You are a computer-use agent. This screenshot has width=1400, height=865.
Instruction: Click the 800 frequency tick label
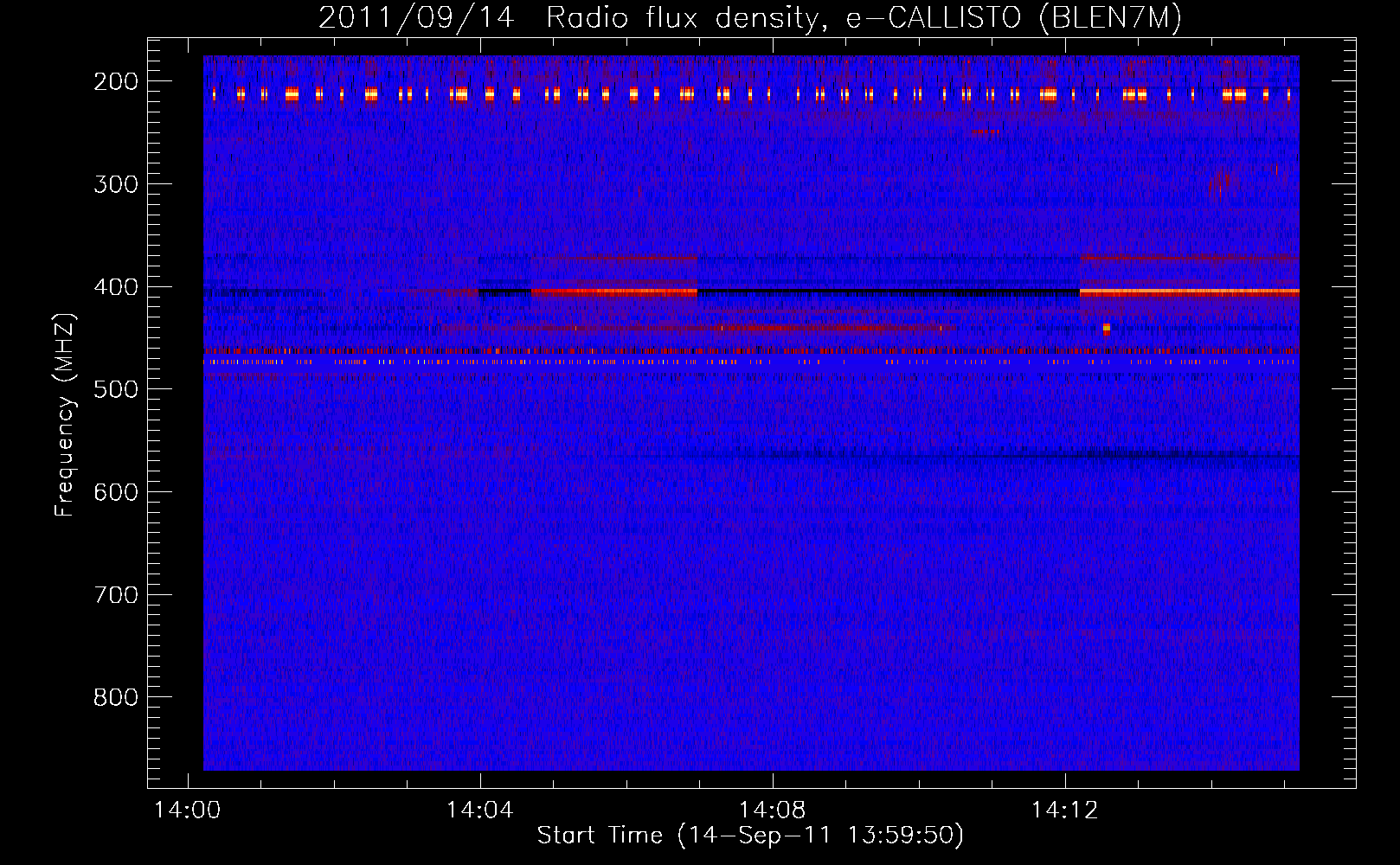point(115,697)
